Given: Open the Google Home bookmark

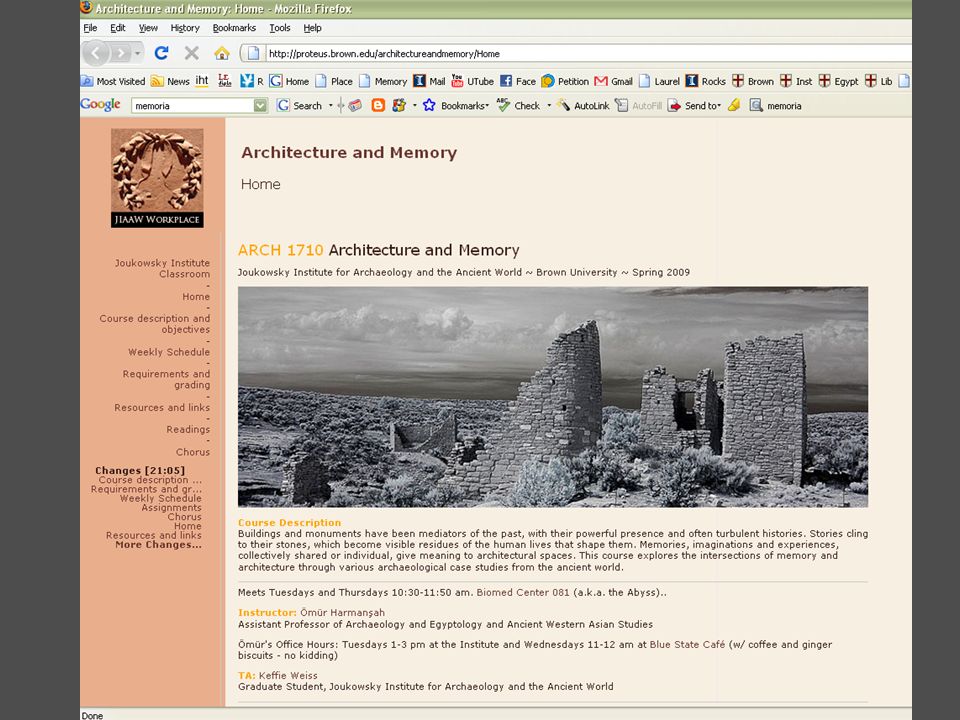Looking at the screenshot, I should tap(289, 81).
